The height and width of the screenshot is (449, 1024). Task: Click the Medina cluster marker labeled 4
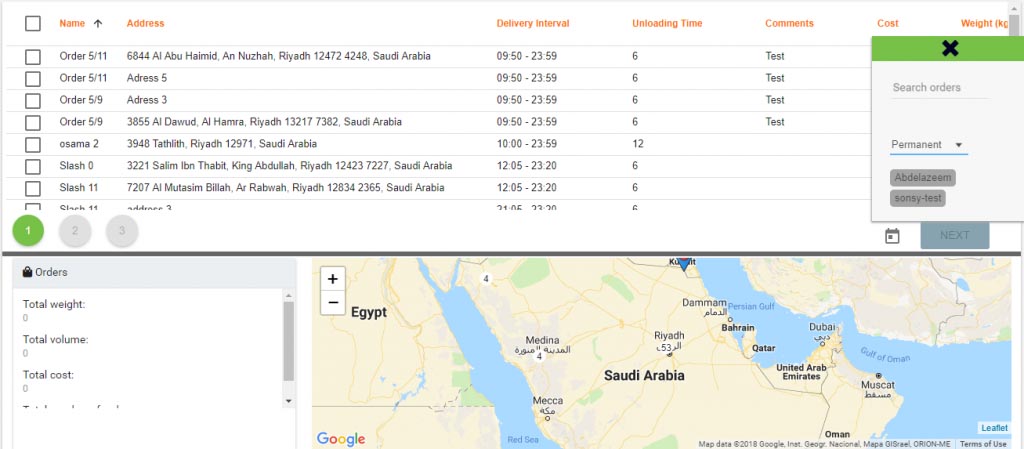tap(539, 356)
